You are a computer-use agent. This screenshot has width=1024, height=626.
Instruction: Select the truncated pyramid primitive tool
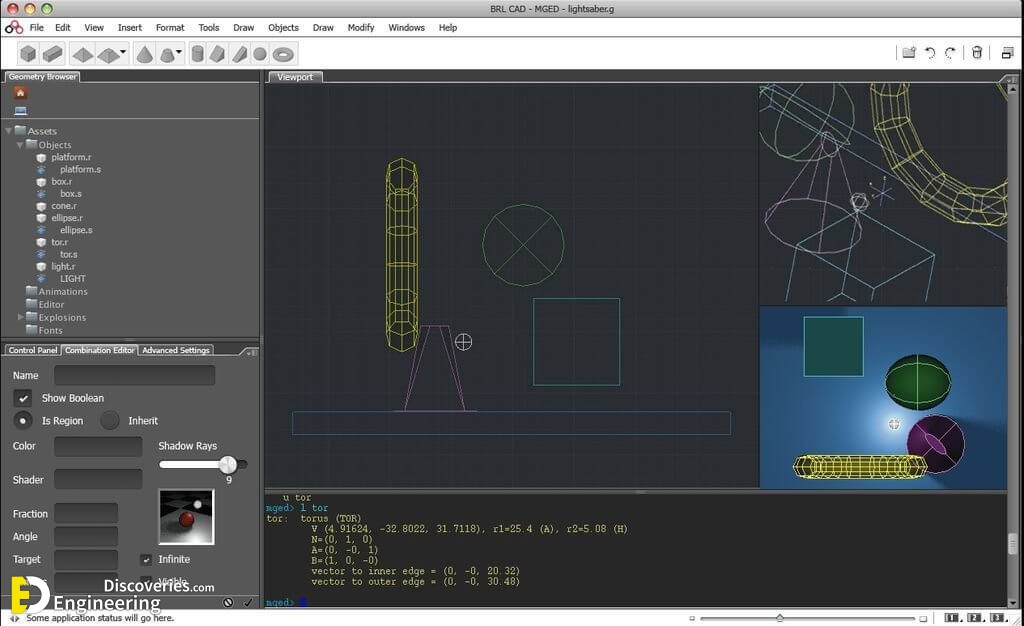pos(108,54)
